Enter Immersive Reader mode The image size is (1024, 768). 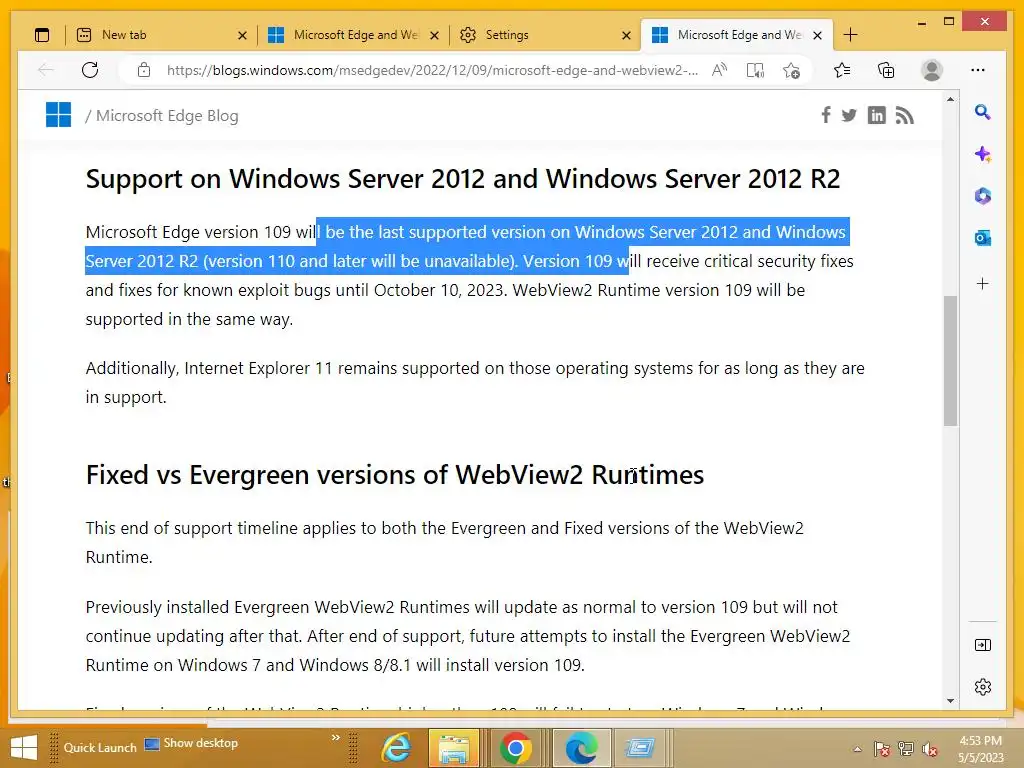coord(756,70)
